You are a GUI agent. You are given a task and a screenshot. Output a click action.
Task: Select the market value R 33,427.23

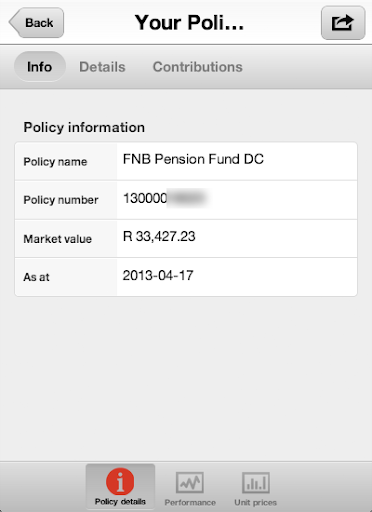(x=159, y=236)
